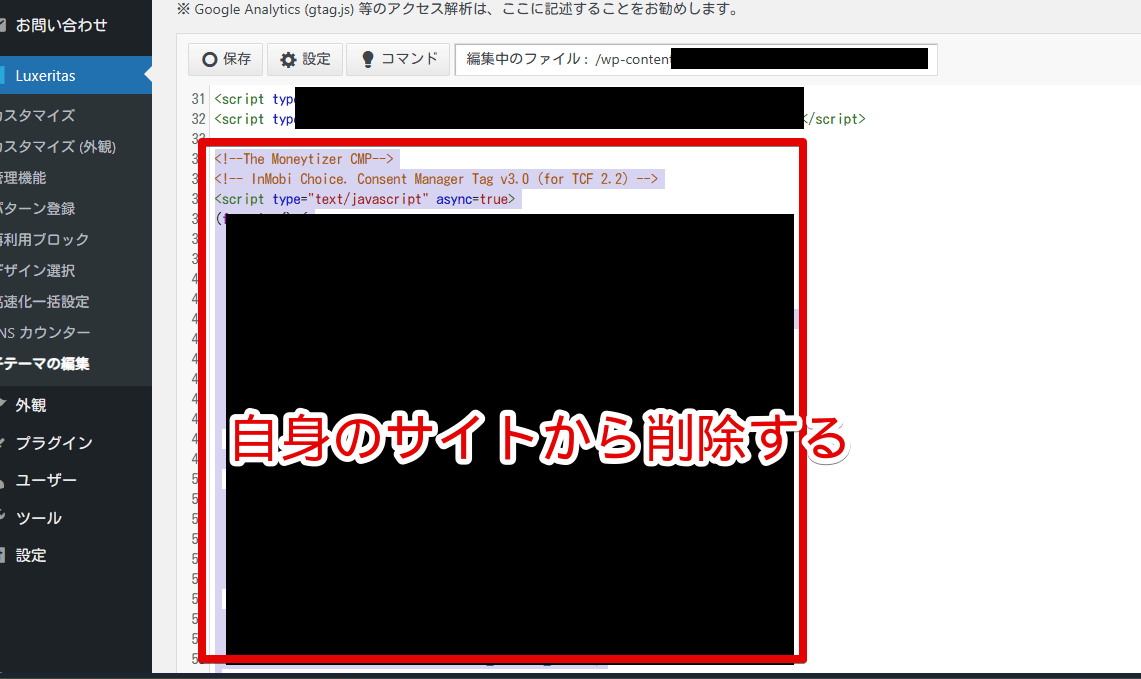Open 再利用ブロック submenu item
Screen dimensions: 1141x679
(x=44, y=240)
